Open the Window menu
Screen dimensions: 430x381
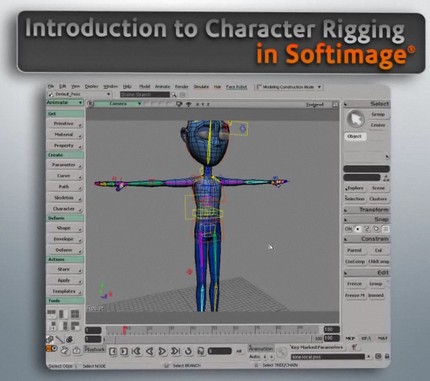click(110, 86)
